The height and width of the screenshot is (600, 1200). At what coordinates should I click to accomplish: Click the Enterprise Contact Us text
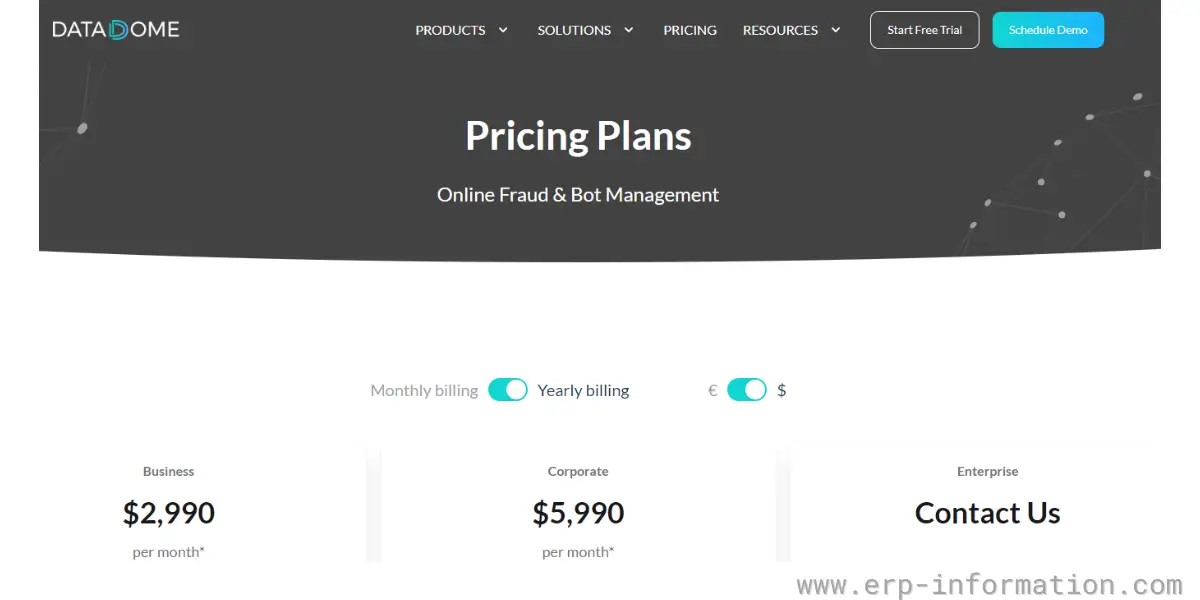[988, 513]
